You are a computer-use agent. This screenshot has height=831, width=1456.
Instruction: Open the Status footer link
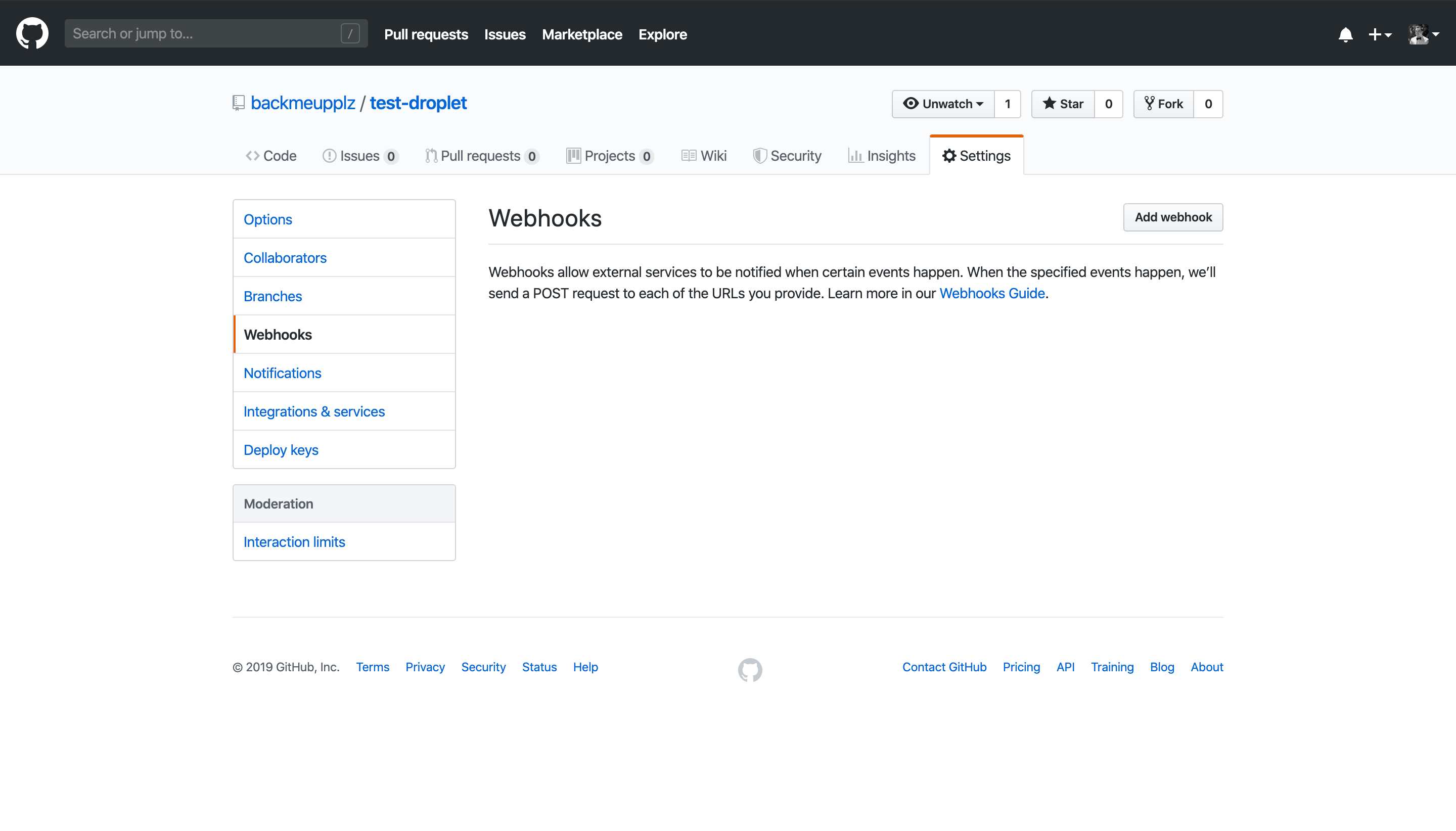[539, 667]
